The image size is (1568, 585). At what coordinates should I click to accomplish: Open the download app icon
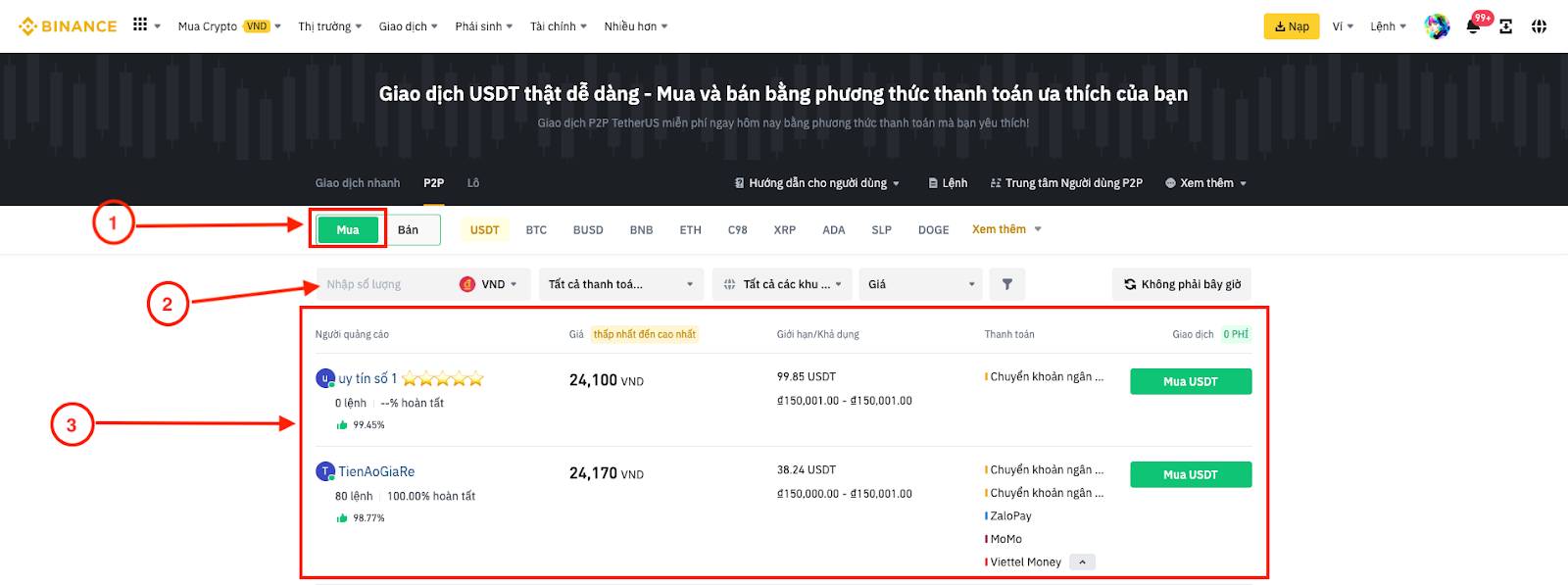(1506, 26)
